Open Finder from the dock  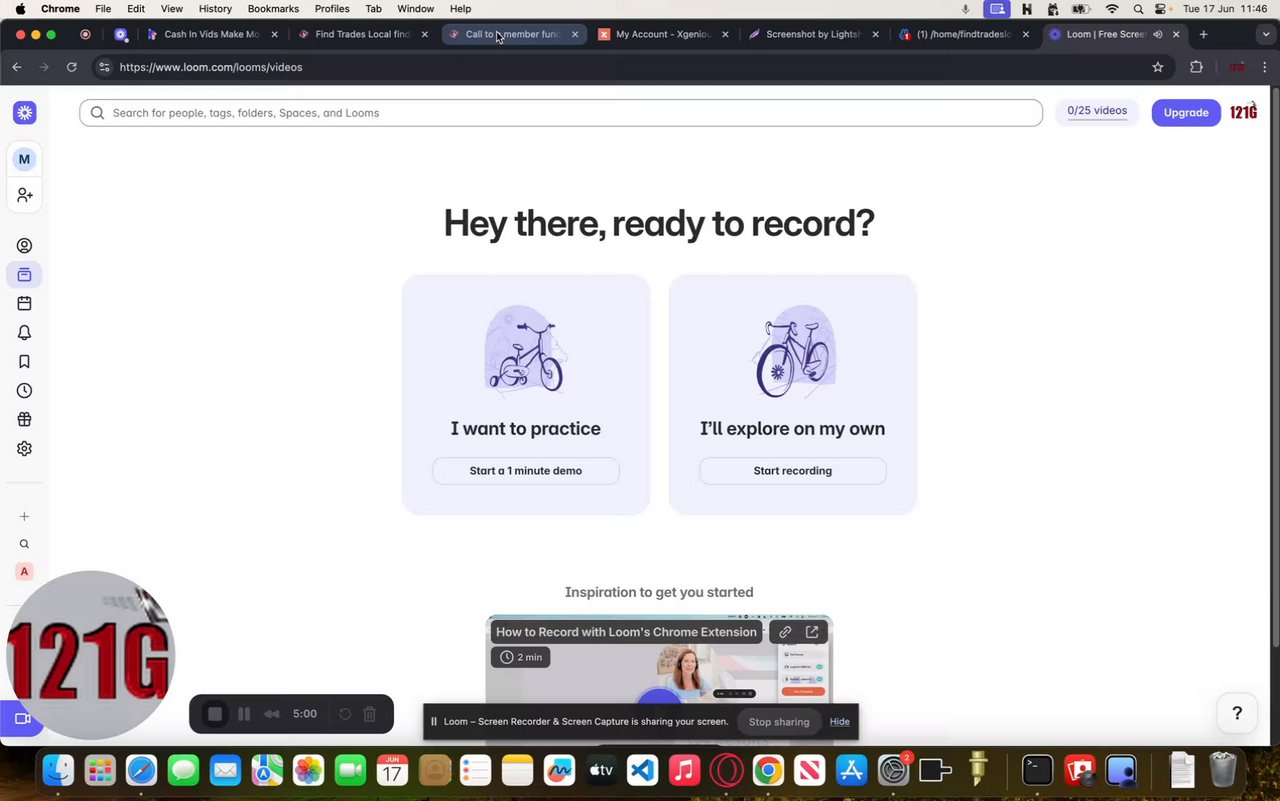pyautogui.click(x=59, y=770)
